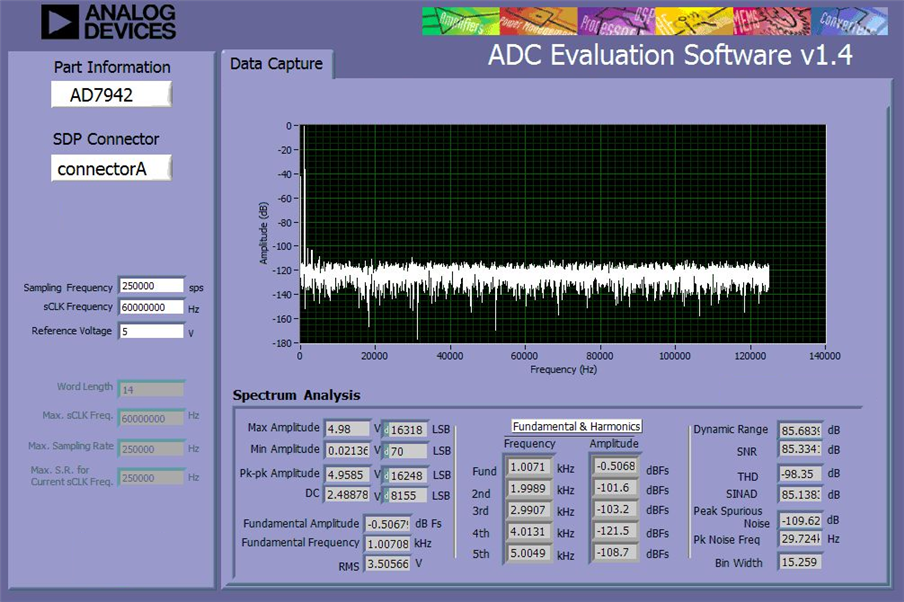Click the Word Length field showing 14
The width and height of the screenshot is (904, 602).
[152, 390]
